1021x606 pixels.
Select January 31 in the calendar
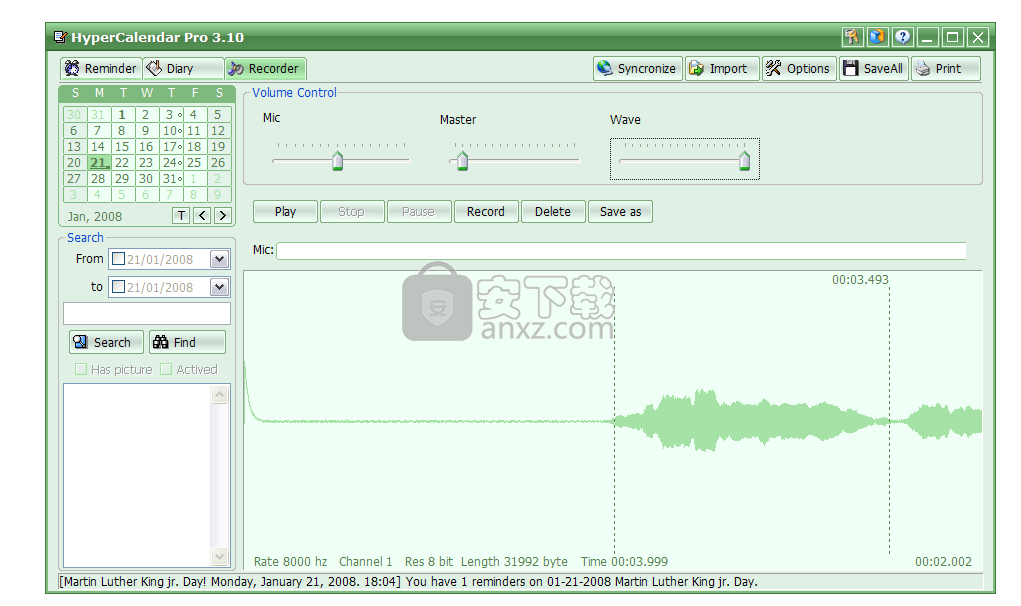pyautogui.click(x=171, y=178)
